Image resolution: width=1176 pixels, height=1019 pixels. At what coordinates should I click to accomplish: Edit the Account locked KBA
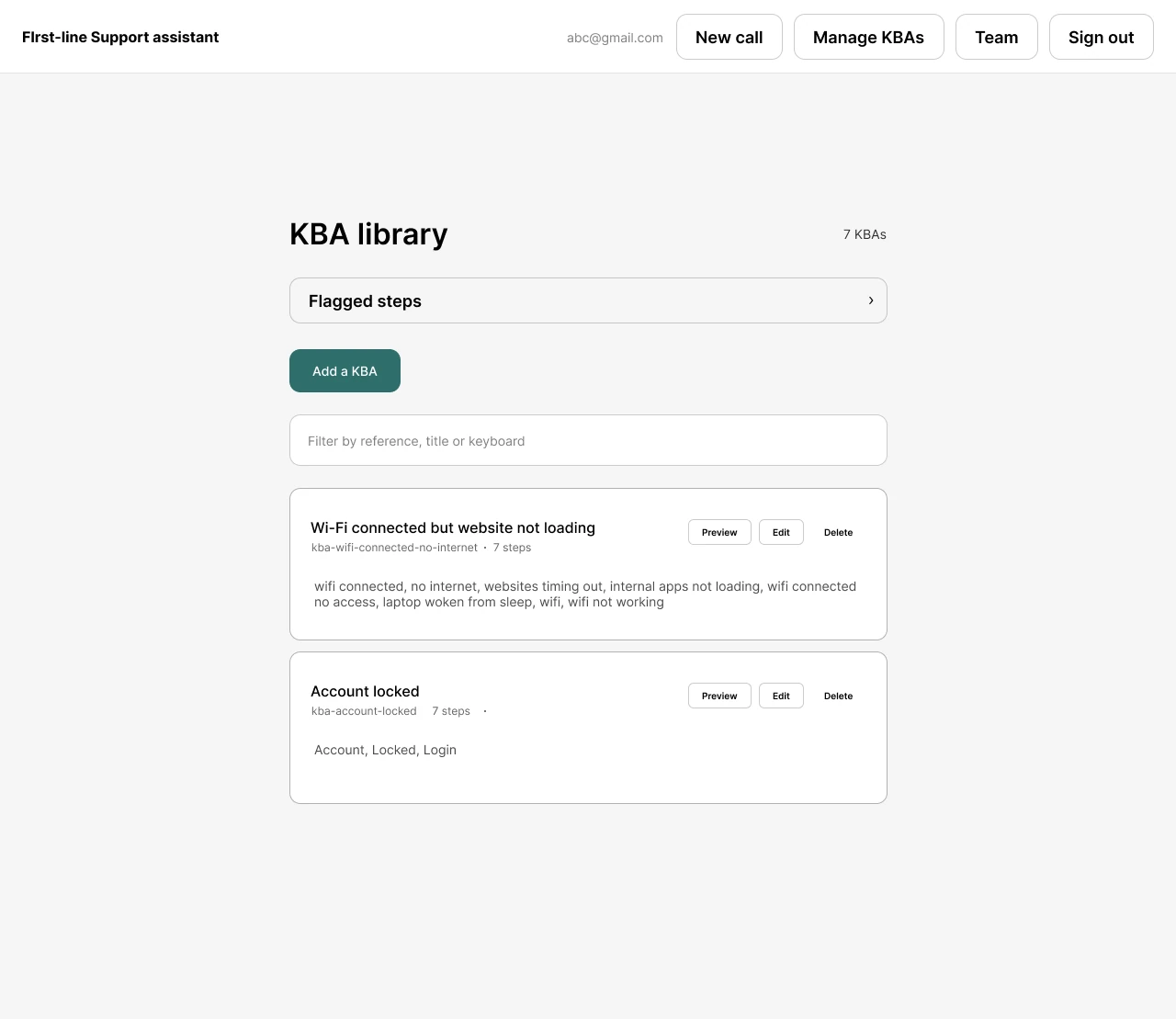pos(781,696)
